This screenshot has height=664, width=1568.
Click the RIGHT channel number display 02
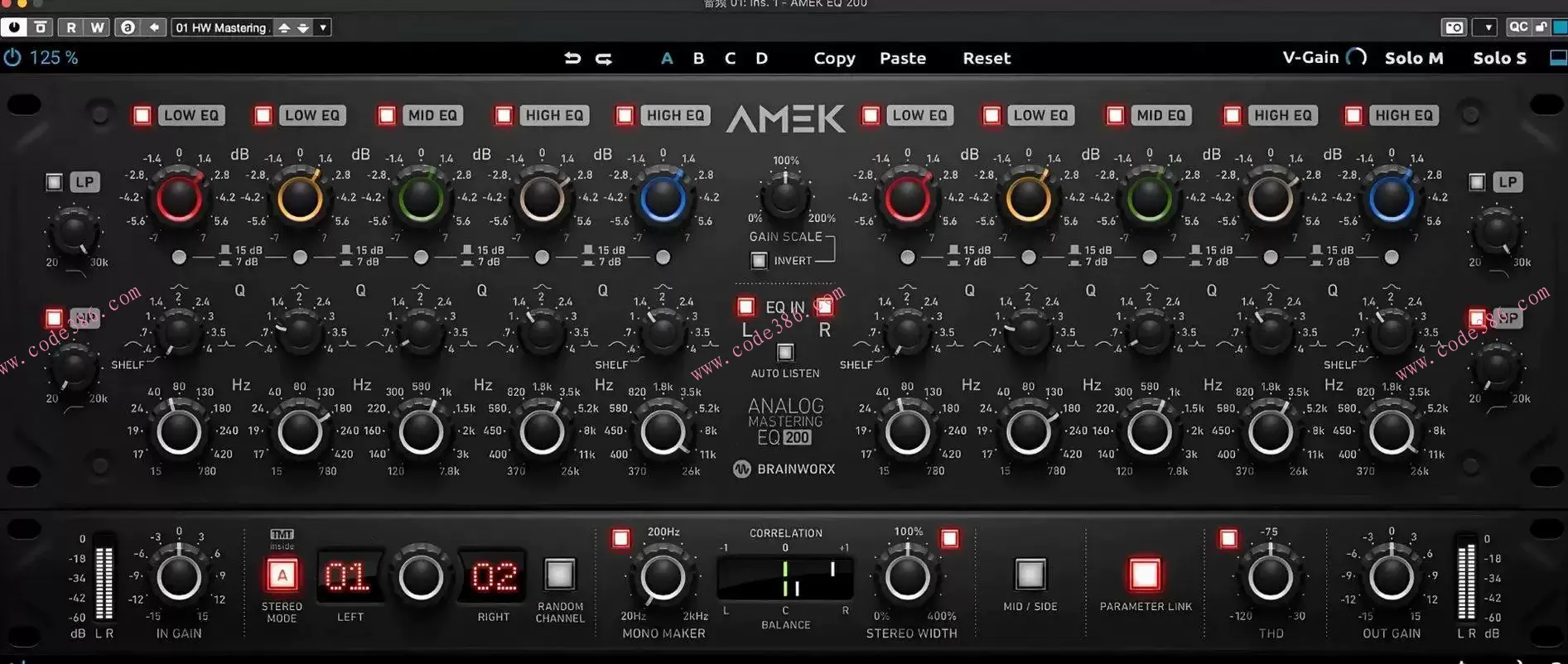pos(494,576)
